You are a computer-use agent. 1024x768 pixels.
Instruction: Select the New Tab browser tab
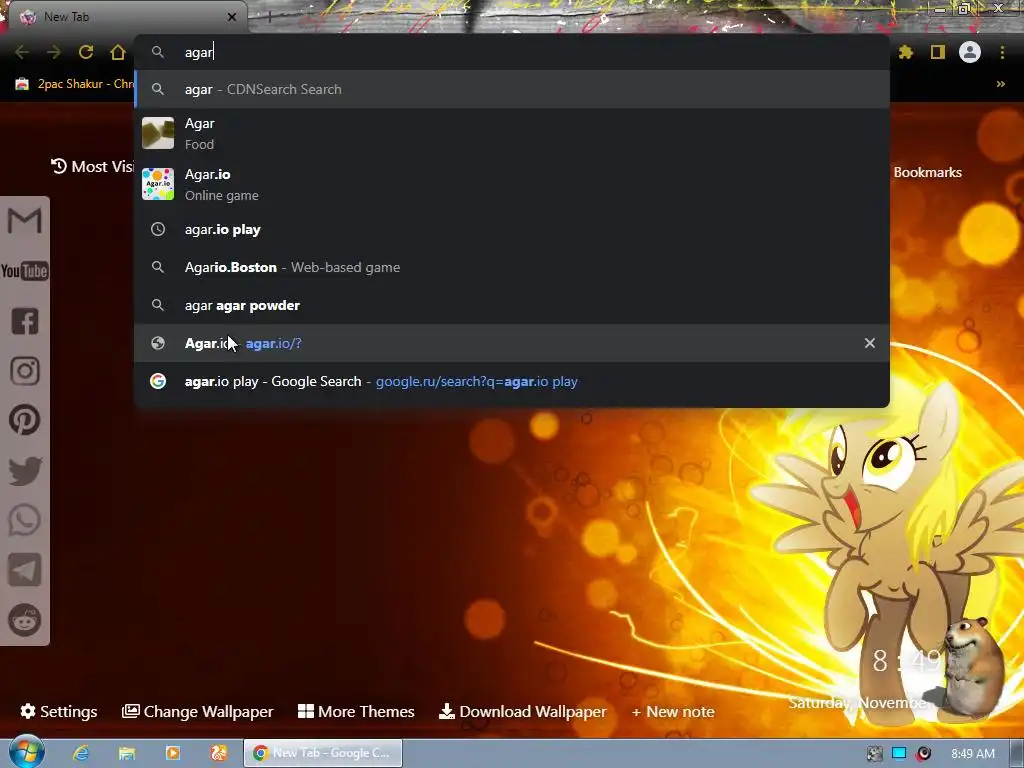point(124,17)
